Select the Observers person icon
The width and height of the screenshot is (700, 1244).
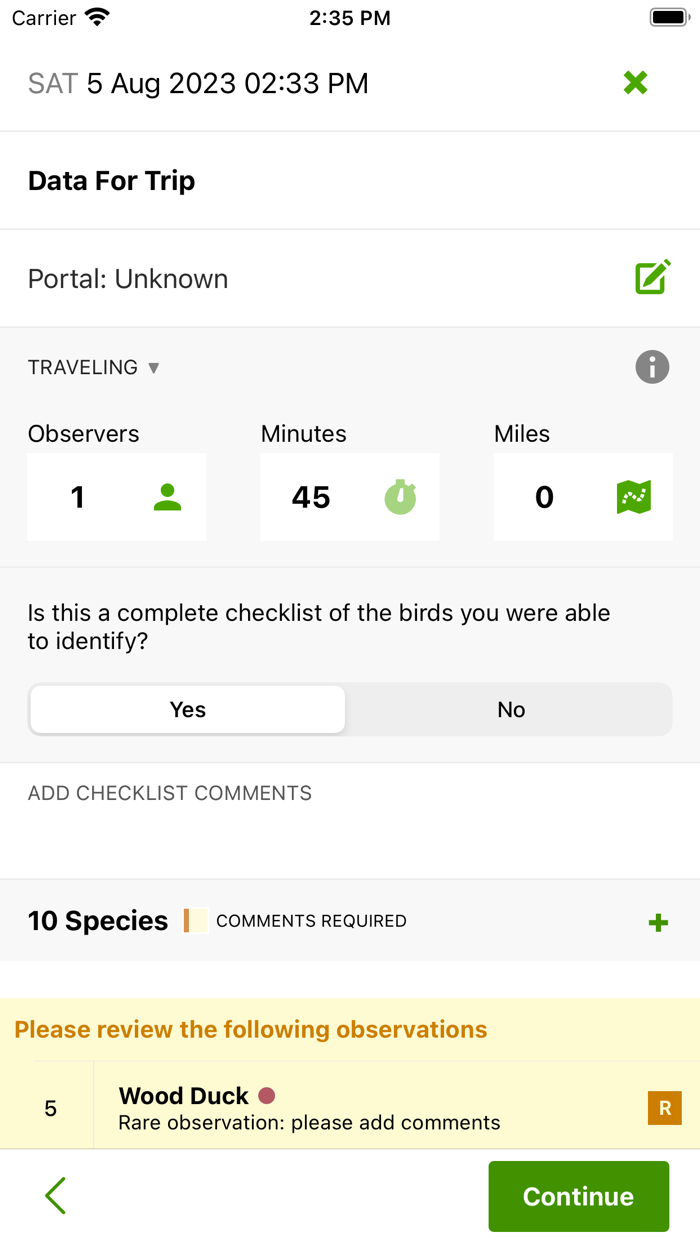pos(166,497)
